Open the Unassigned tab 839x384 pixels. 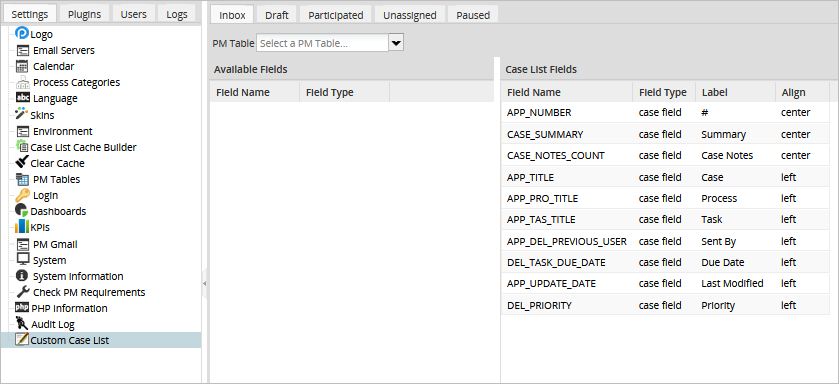pos(409,15)
